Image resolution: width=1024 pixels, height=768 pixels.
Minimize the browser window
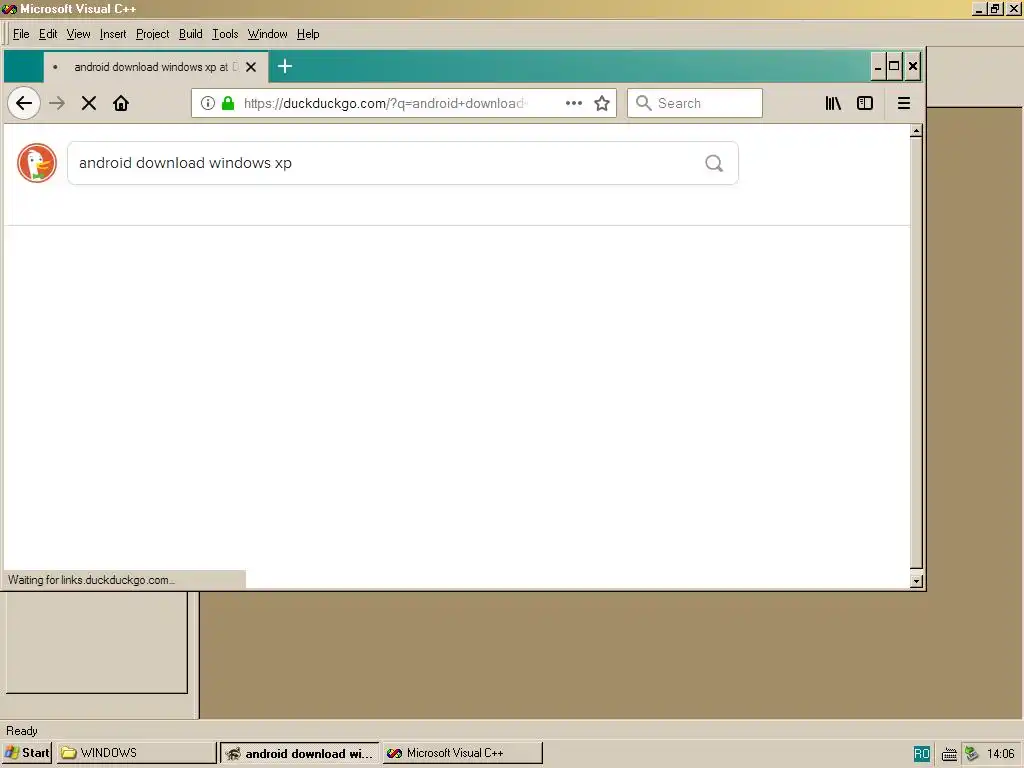pyautogui.click(x=878, y=67)
